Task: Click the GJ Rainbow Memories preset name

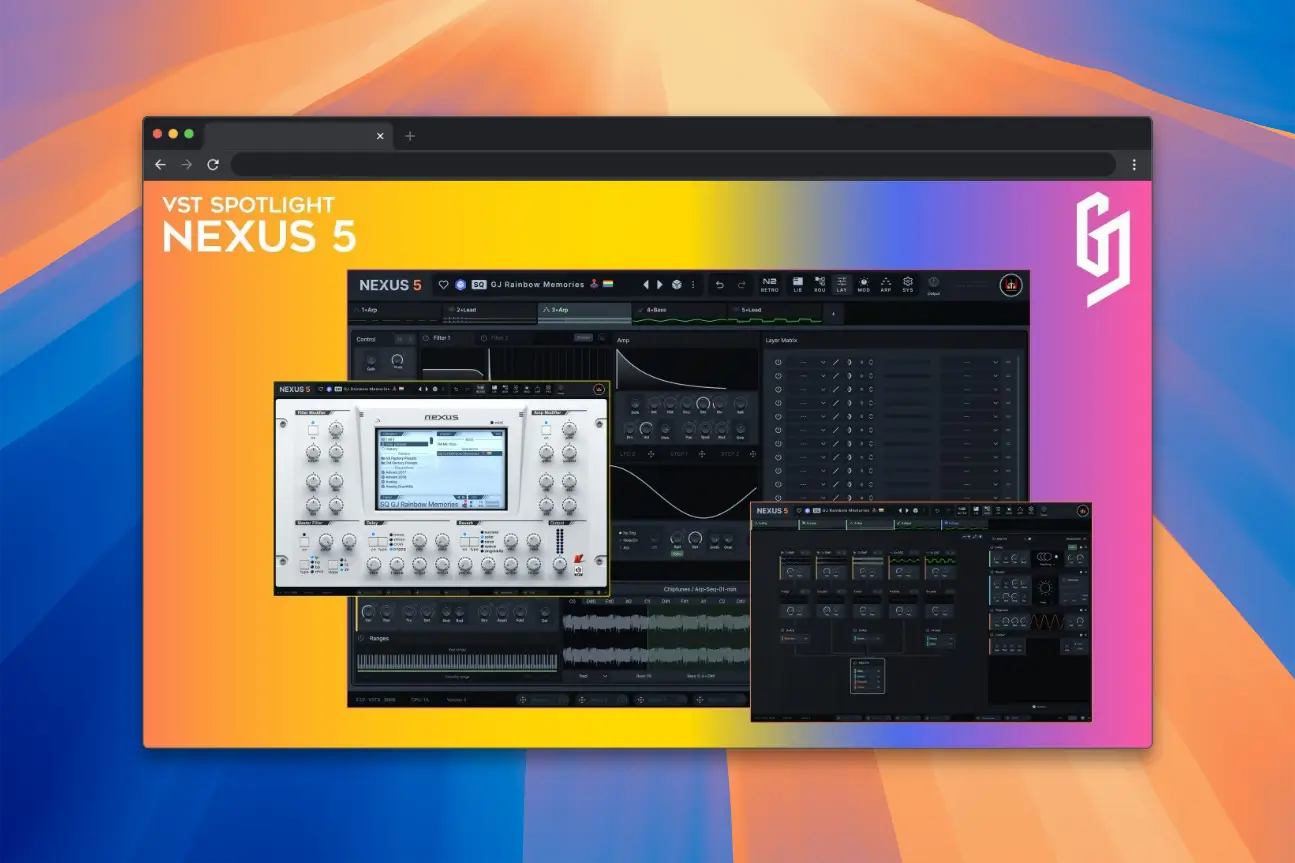Action: click(x=537, y=284)
